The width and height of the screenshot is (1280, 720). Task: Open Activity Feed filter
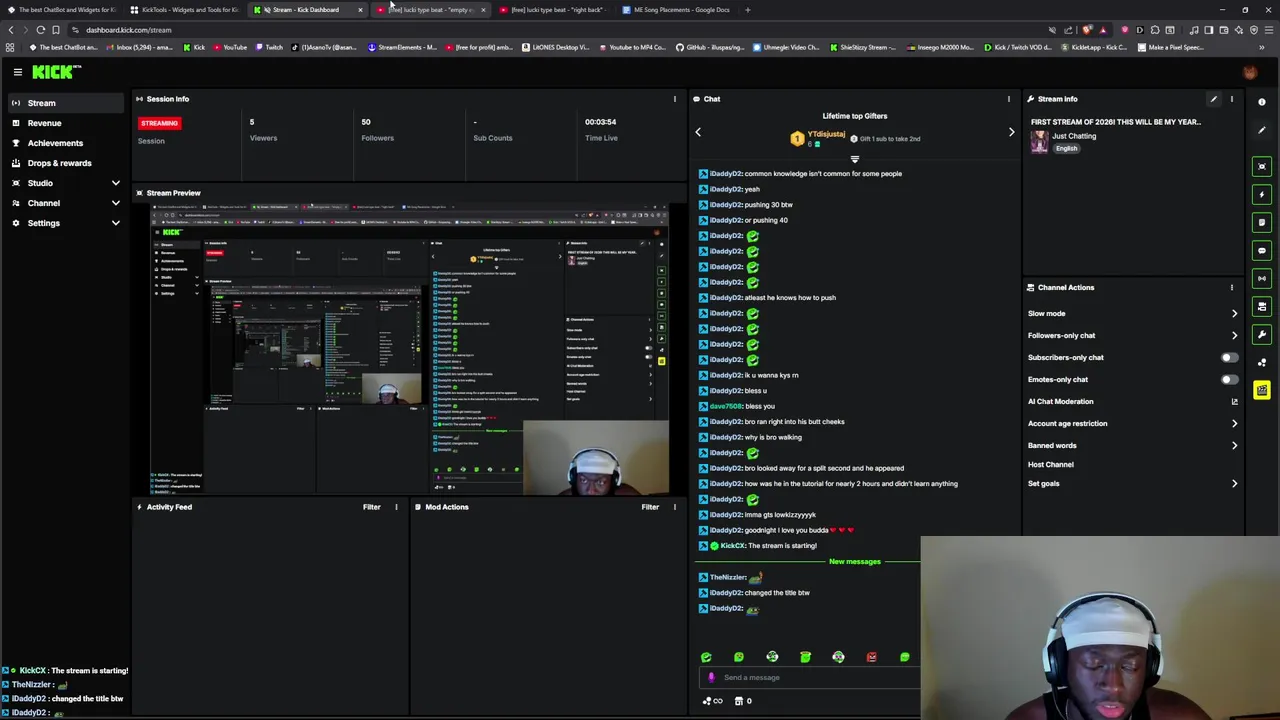(x=371, y=507)
